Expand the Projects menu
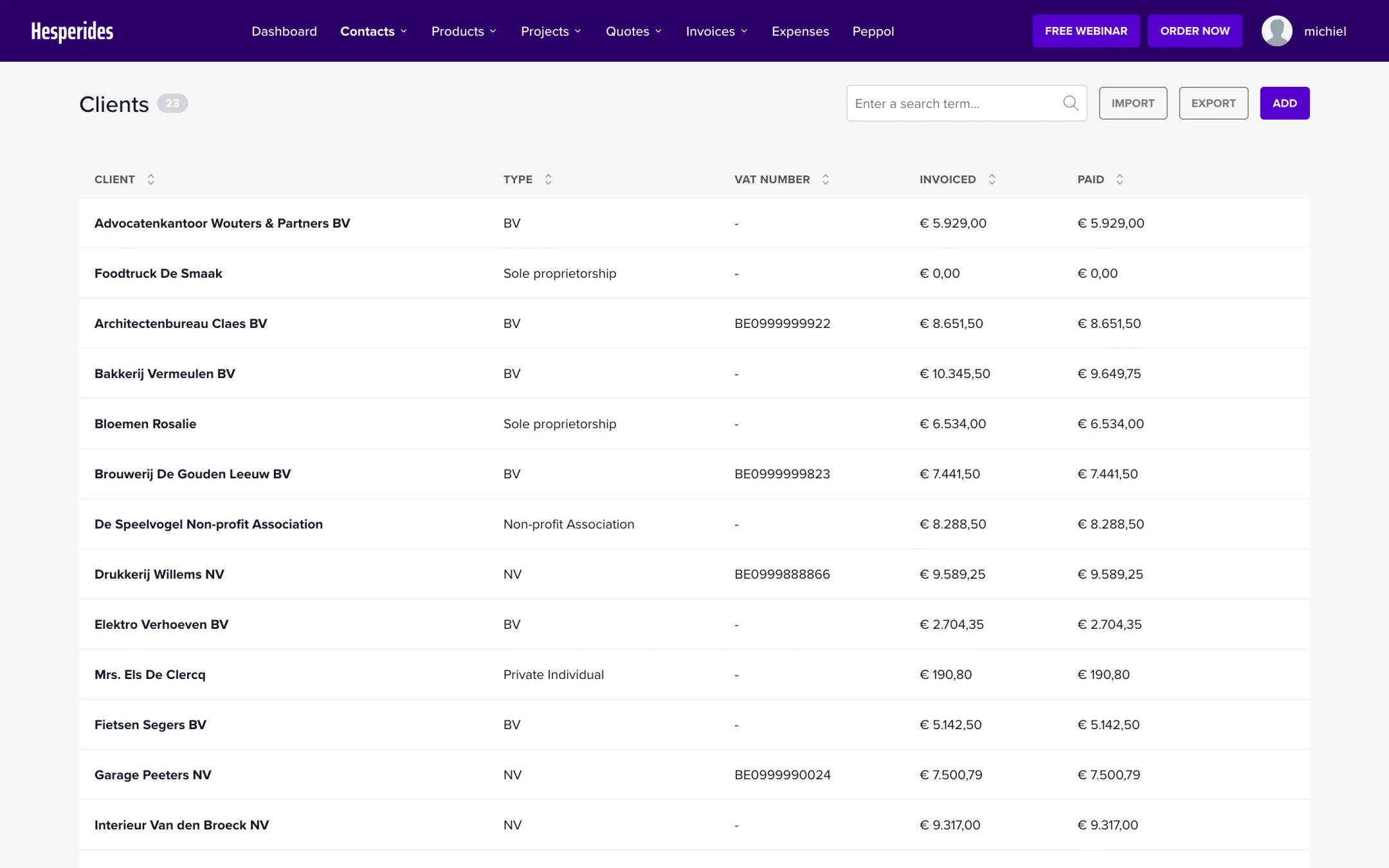The height and width of the screenshot is (868, 1389). [x=551, y=31]
